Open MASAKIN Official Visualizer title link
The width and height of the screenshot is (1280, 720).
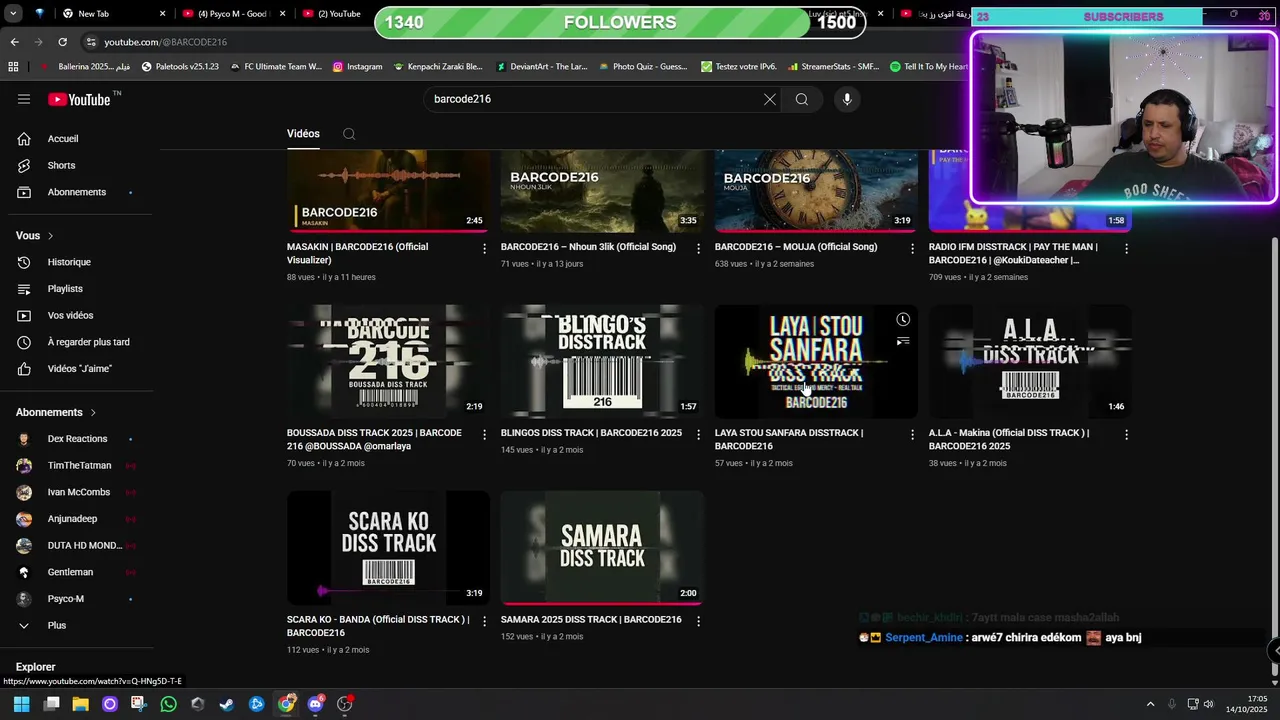tap(357, 253)
